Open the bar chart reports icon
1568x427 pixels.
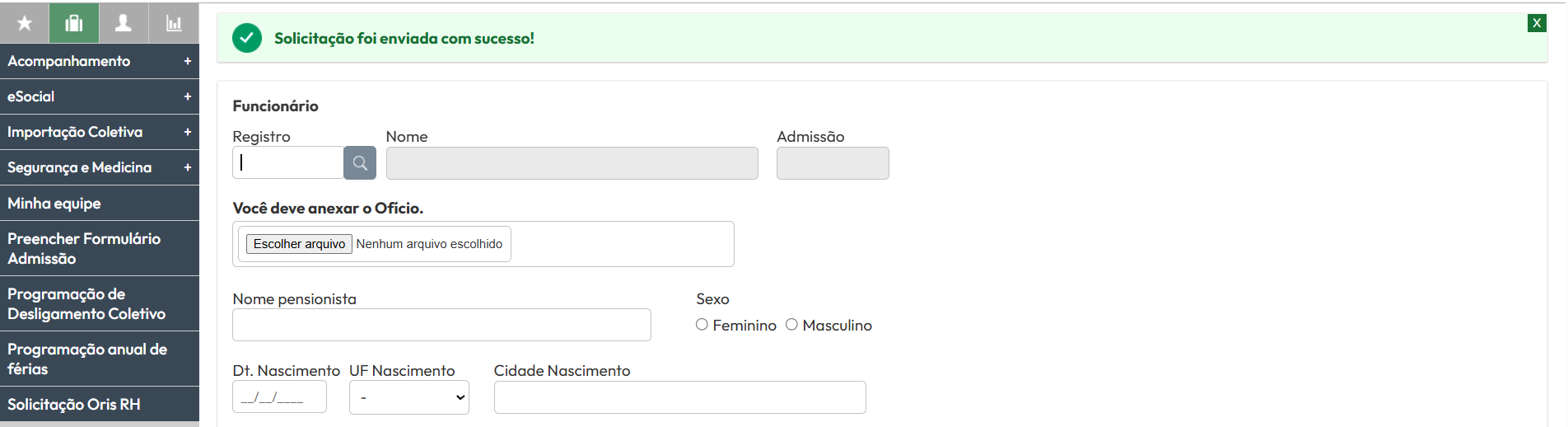tap(174, 23)
